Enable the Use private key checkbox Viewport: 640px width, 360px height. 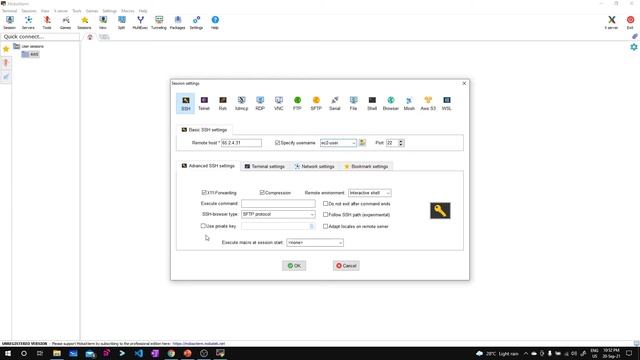coord(203,226)
